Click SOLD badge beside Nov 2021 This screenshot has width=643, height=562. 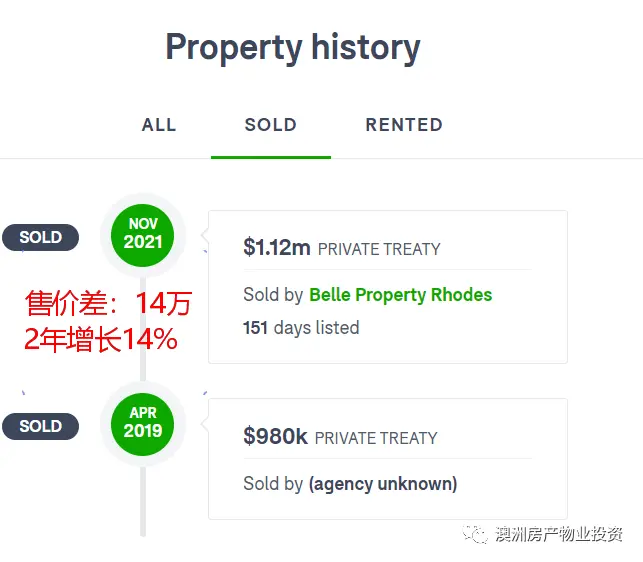(41, 237)
